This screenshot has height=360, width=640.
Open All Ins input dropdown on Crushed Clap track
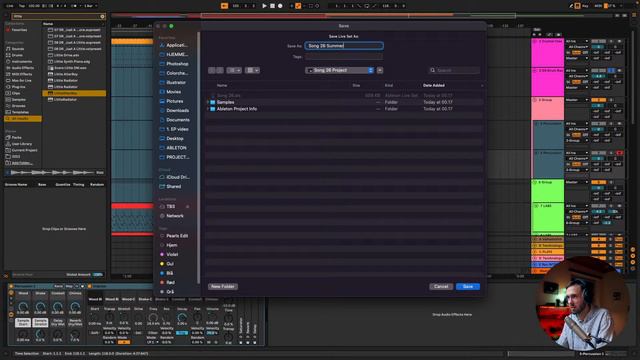pyautogui.click(x=577, y=41)
